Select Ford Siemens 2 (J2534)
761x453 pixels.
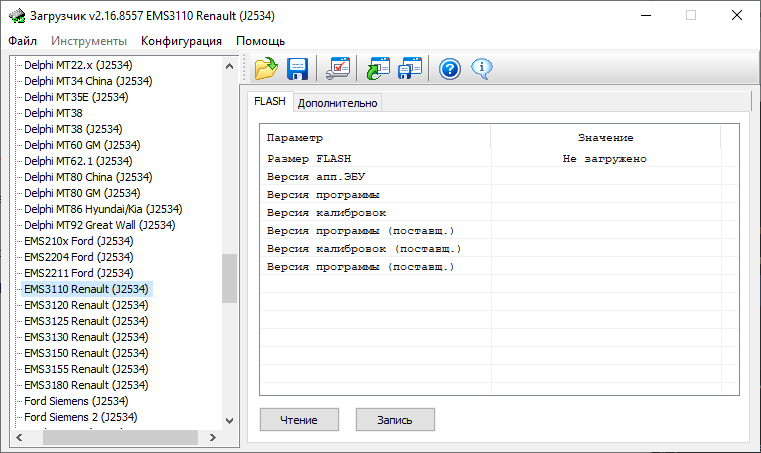81,417
